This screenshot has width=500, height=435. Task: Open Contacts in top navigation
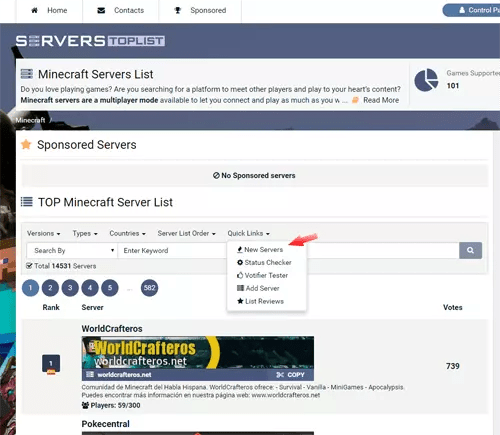pyautogui.click(x=121, y=10)
